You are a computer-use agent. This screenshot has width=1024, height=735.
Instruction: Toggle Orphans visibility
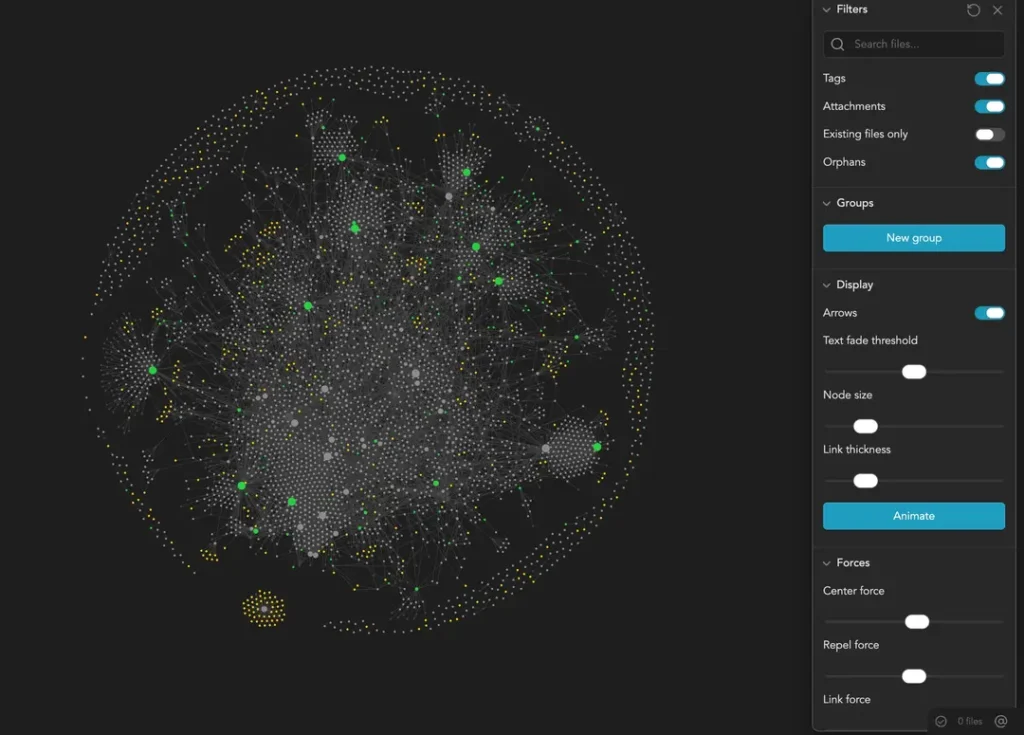pos(989,162)
